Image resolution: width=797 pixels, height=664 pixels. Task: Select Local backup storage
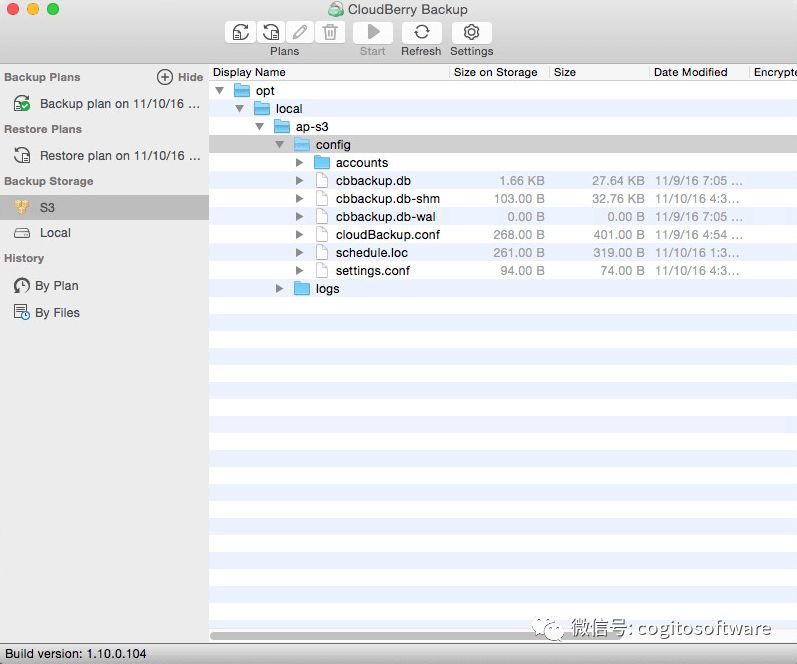[104, 233]
